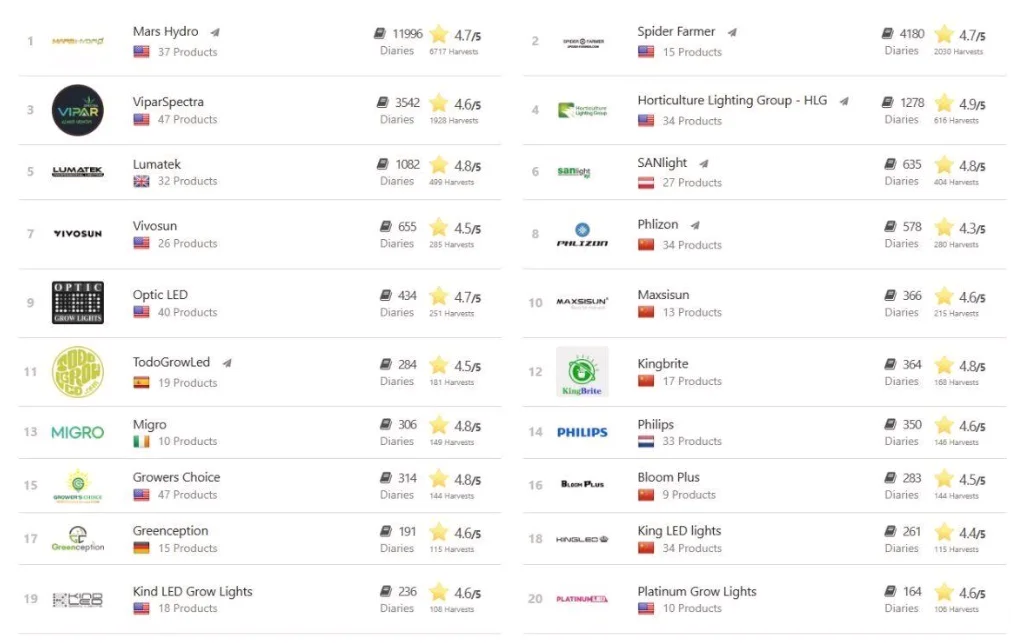Screen dimensions: 1011x643
Task: Click the star rating icon for Migro
Action: click(x=438, y=425)
